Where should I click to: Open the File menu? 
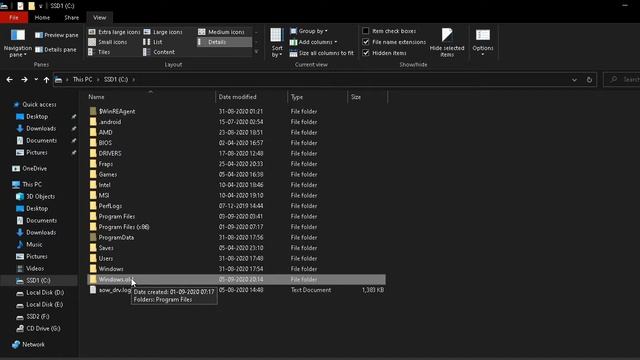pos(14,18)
